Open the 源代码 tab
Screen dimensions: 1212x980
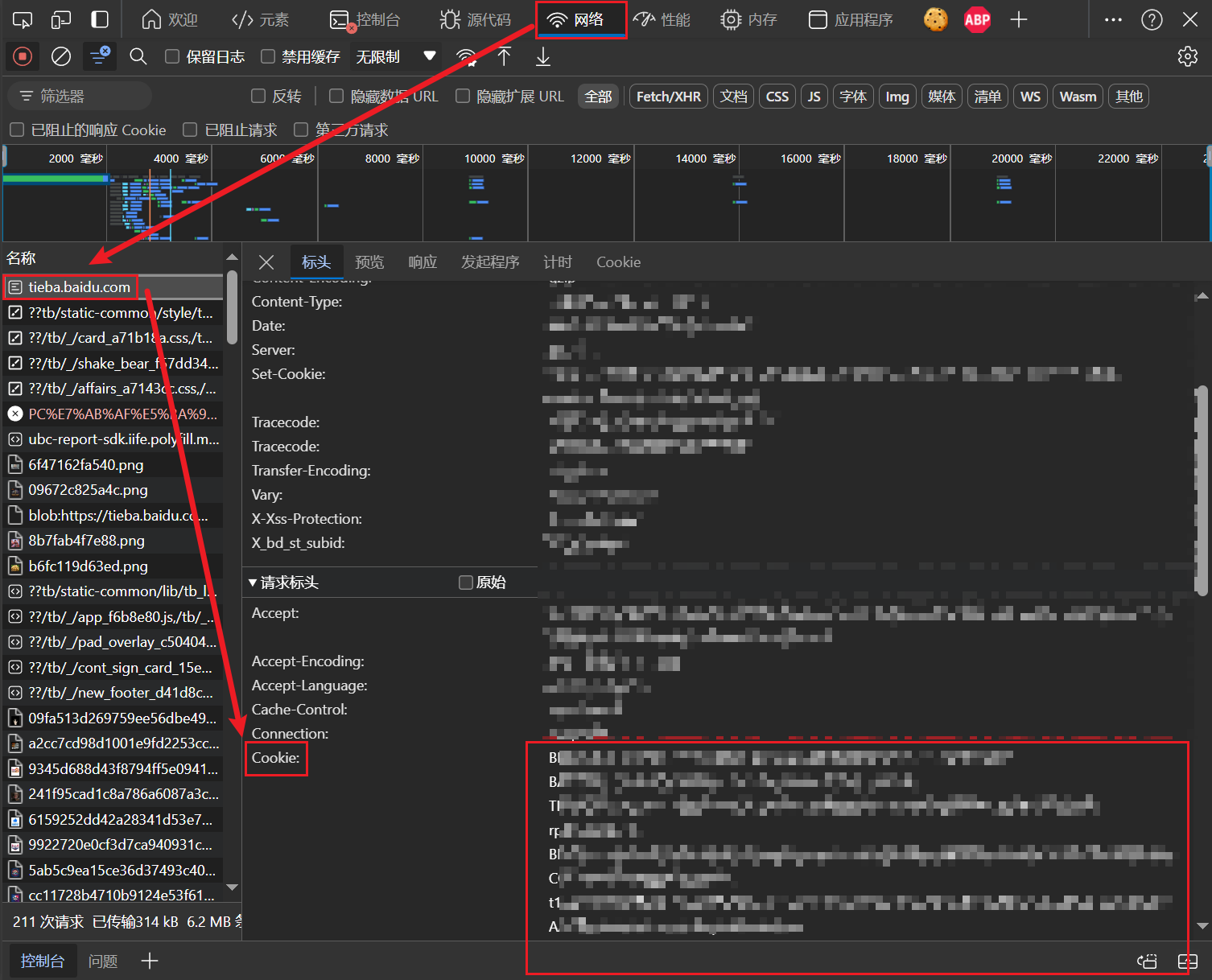[x=475, y=19]
